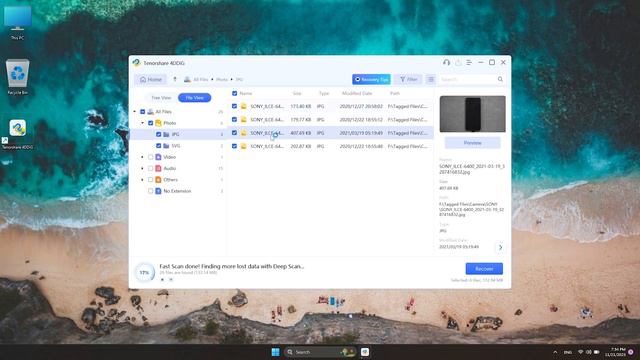Screen dimensions: 640x360
Task: Click the up-arrow navigate icon beside Home
Action: [x=175, y=79]
